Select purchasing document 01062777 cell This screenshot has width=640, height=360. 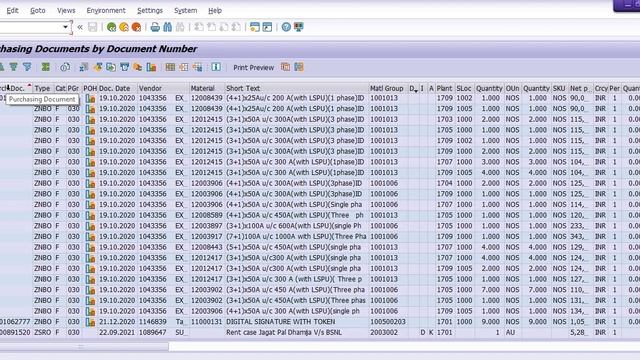click(x=16, y=322)
